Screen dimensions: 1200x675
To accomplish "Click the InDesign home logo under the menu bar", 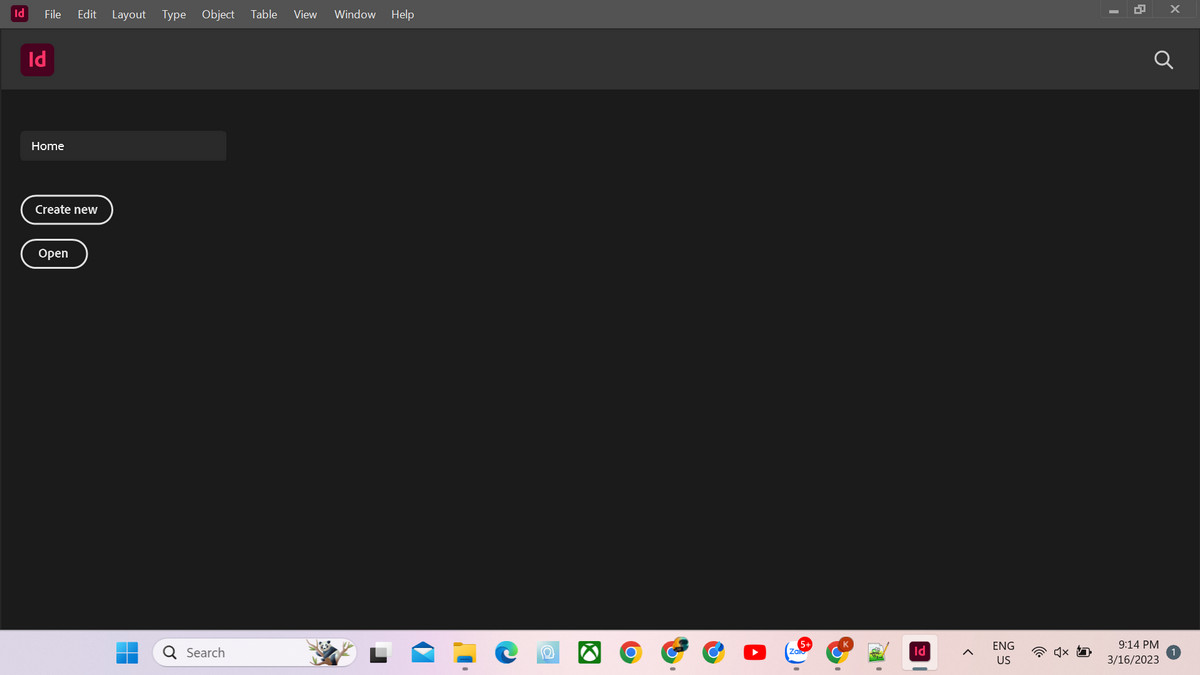I will tap(37, 60).
